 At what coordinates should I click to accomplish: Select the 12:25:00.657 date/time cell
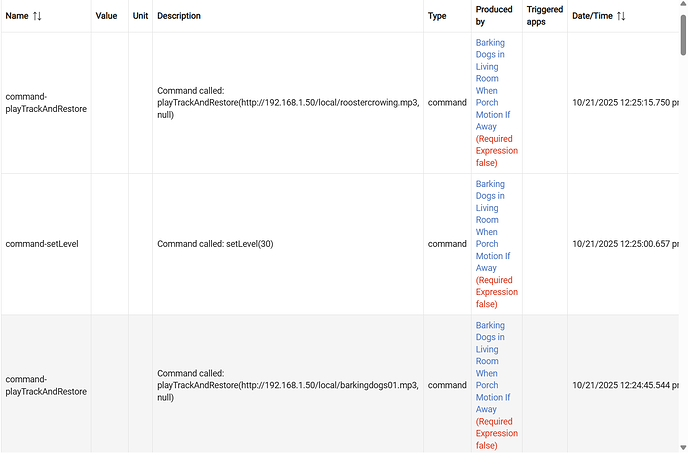point(625,244)
